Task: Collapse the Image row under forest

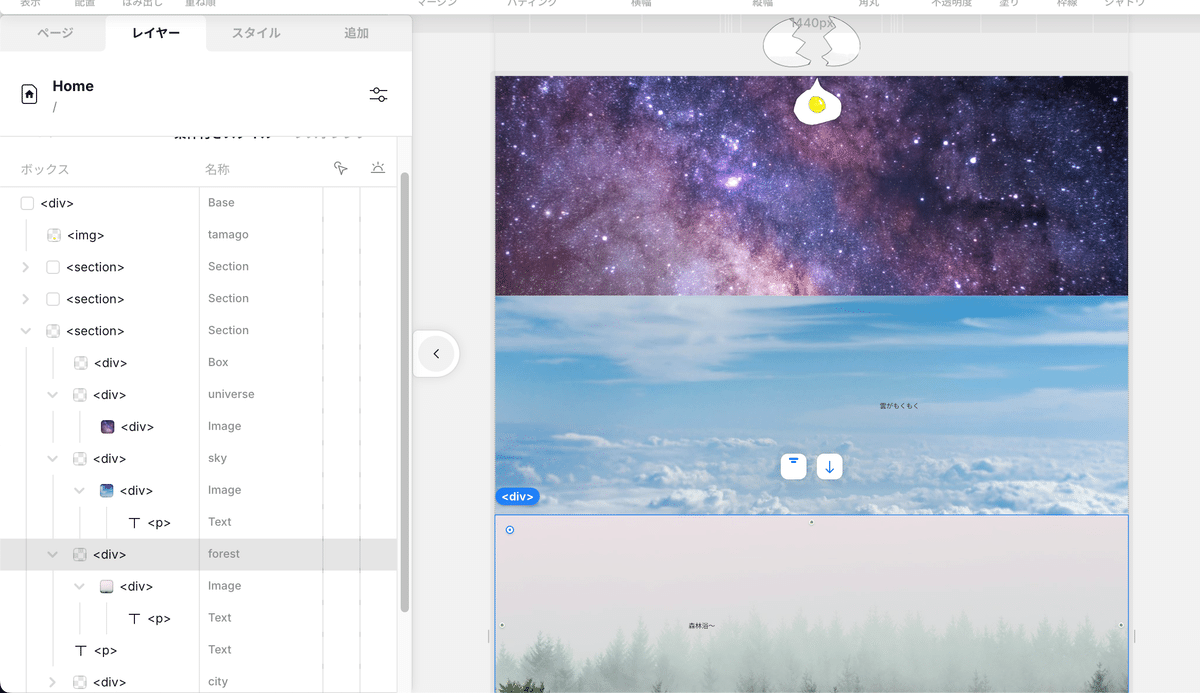Action: click(80, 587)
